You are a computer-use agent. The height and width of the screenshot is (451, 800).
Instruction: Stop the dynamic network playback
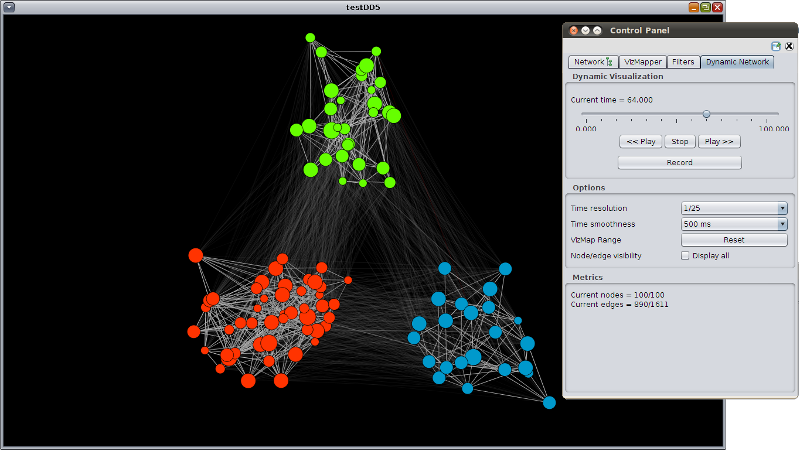pos(680,141)
